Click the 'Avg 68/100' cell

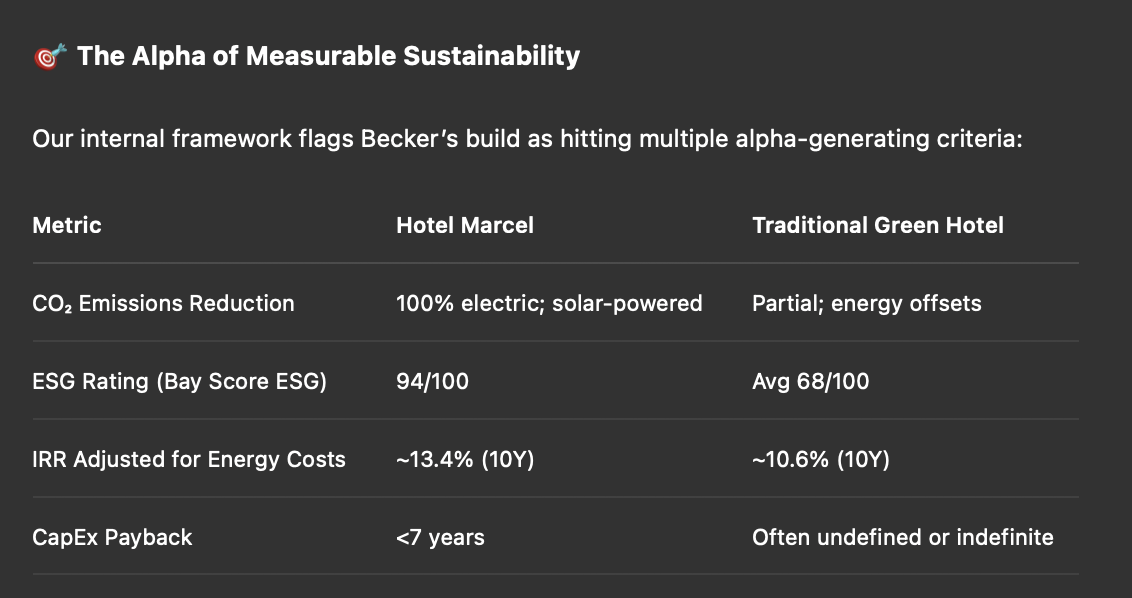[x=811, y=381]
